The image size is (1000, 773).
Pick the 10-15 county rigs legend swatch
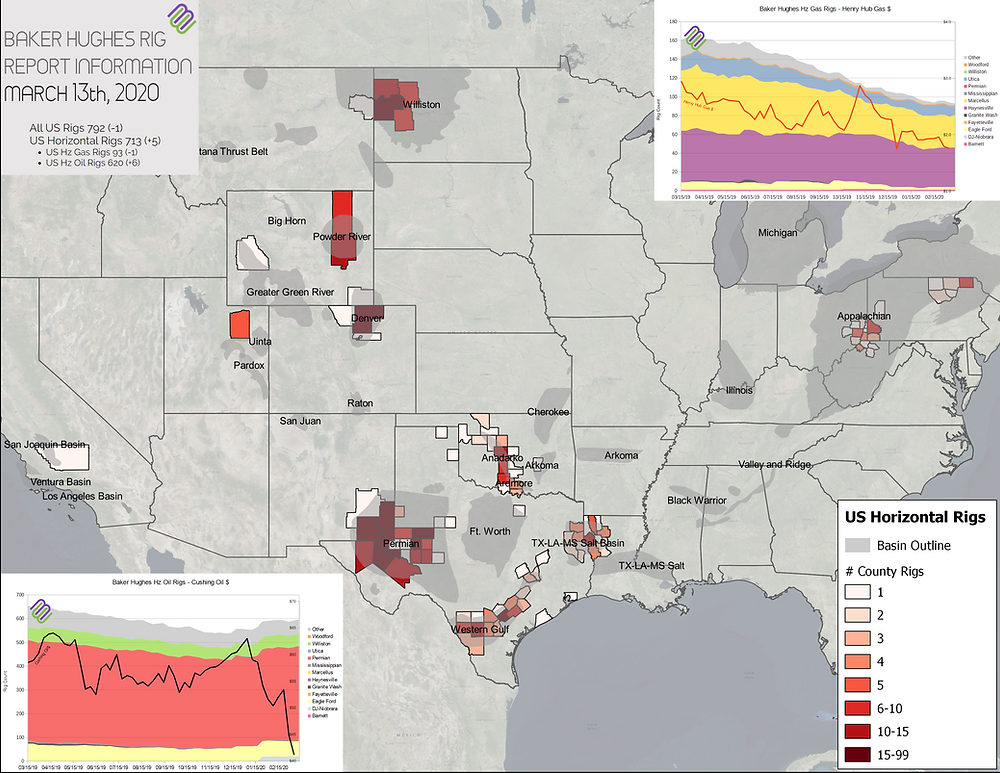(857, 732)
